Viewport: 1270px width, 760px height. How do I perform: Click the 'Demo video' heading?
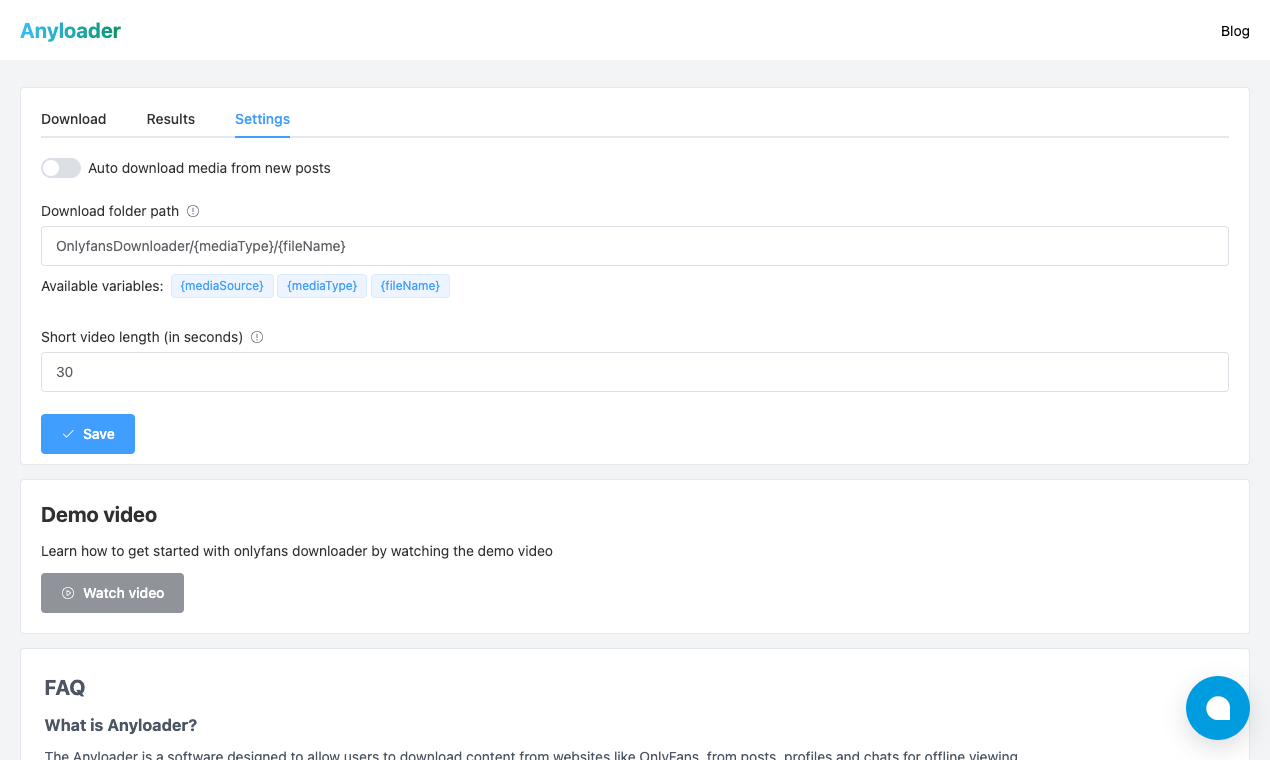pos(99,515)
